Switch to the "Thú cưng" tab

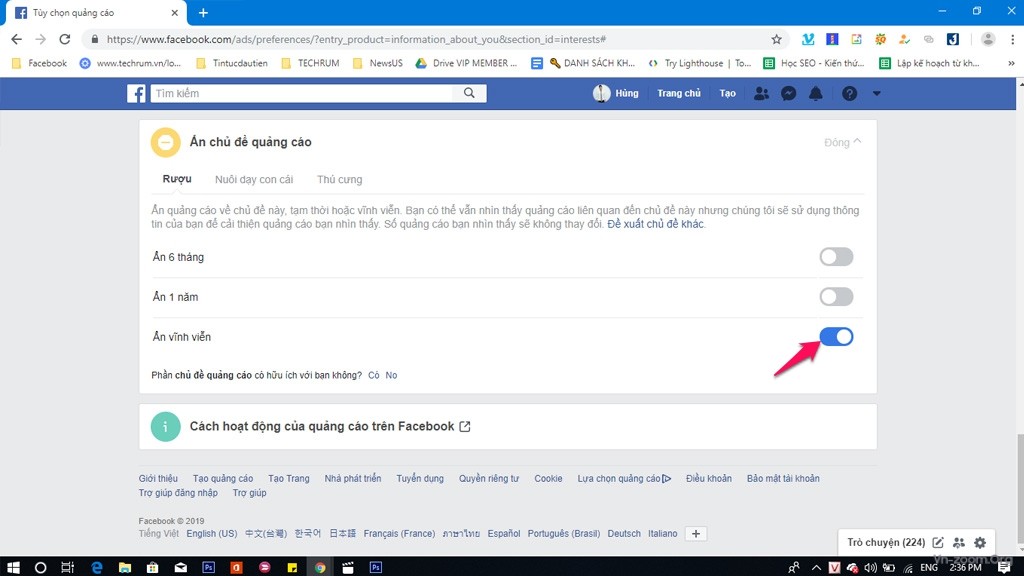point(339,180)
